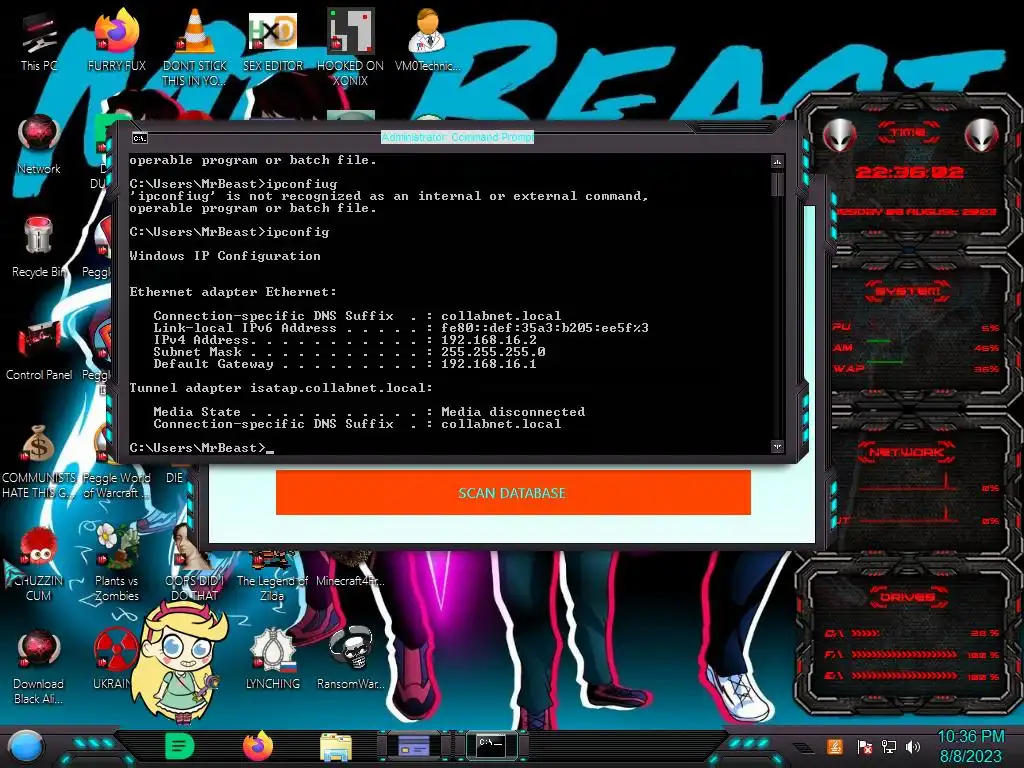The image size is (1024, 768).
Task: Click the volume speaker tray icon
Action: [x=913, y=746]
